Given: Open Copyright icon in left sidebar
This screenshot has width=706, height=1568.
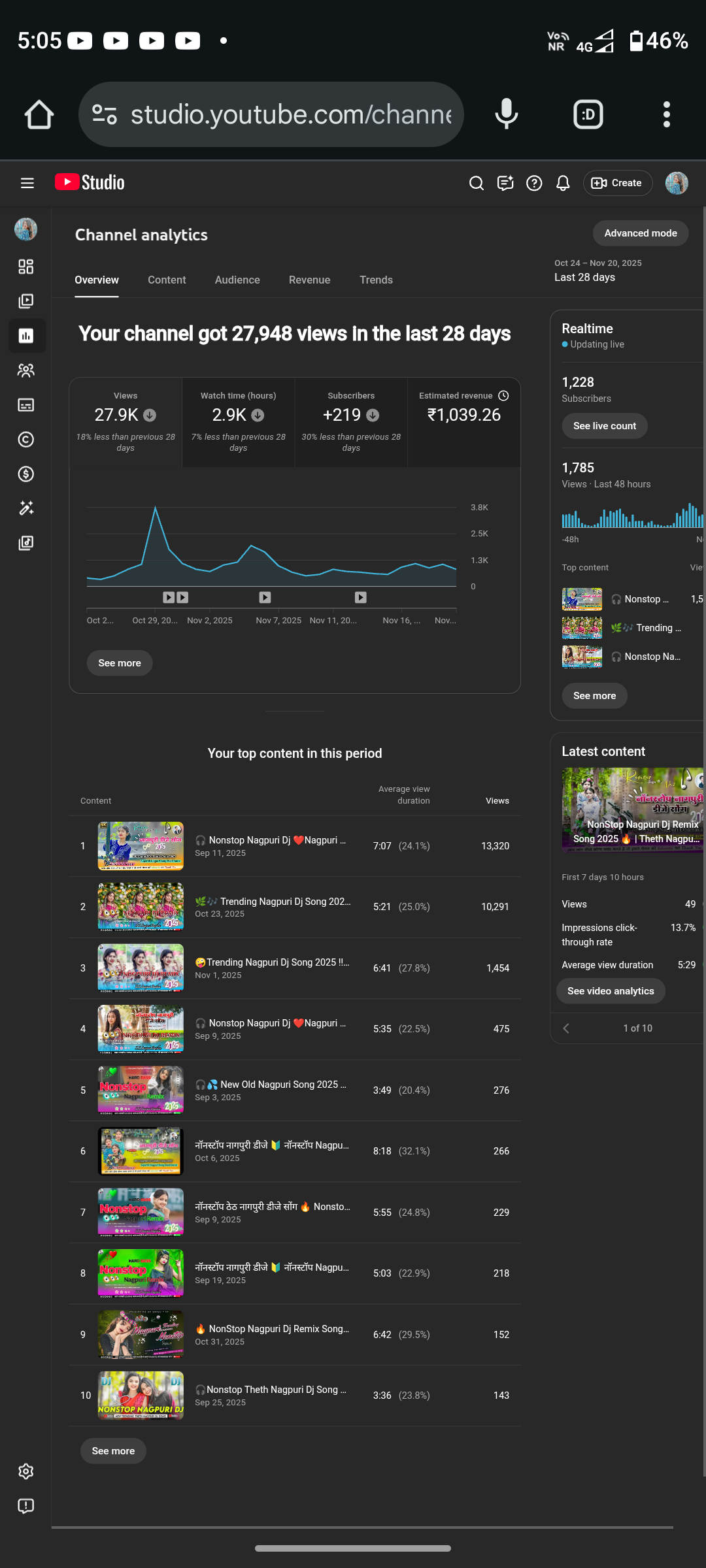Looking at the screenshot, I should pyautogui.click(x=26, y=440).
